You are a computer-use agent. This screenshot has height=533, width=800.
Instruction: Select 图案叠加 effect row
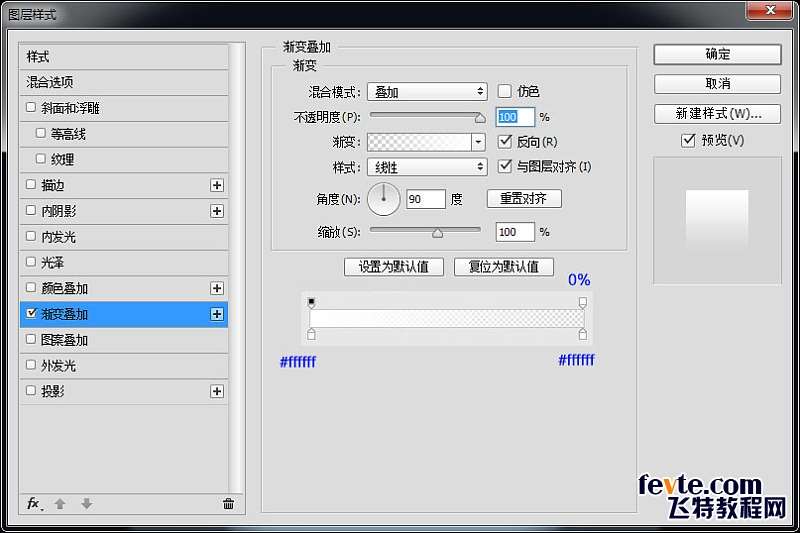(123, 340)
